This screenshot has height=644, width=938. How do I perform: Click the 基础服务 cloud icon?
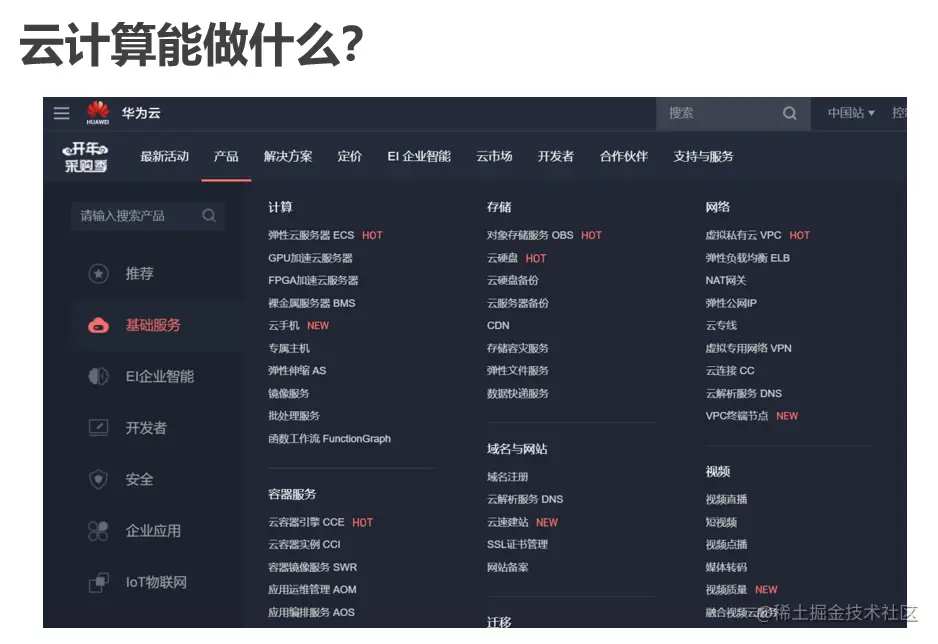click(x=99, y=325)
